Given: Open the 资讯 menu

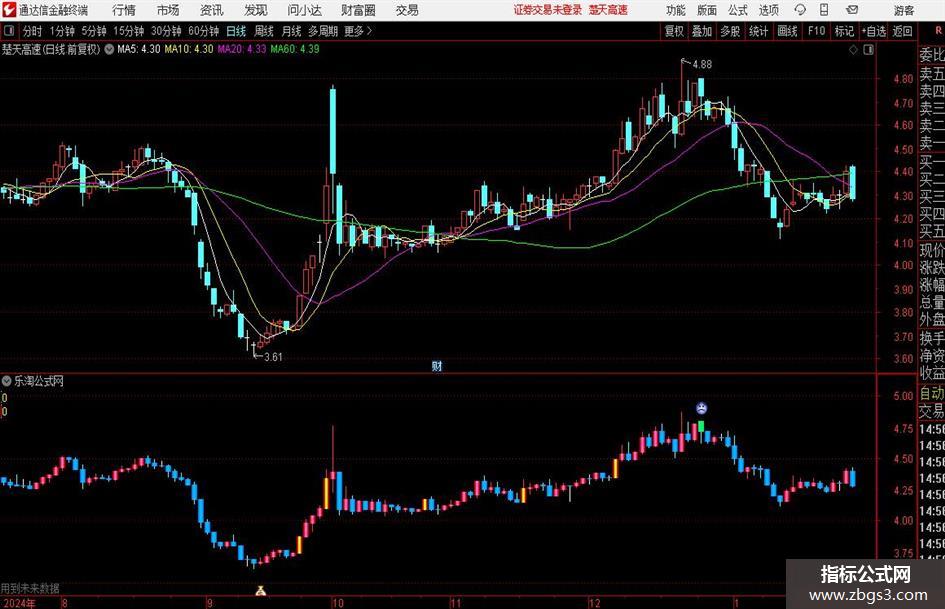Looking at the screenshot, I should click(212, 10).
